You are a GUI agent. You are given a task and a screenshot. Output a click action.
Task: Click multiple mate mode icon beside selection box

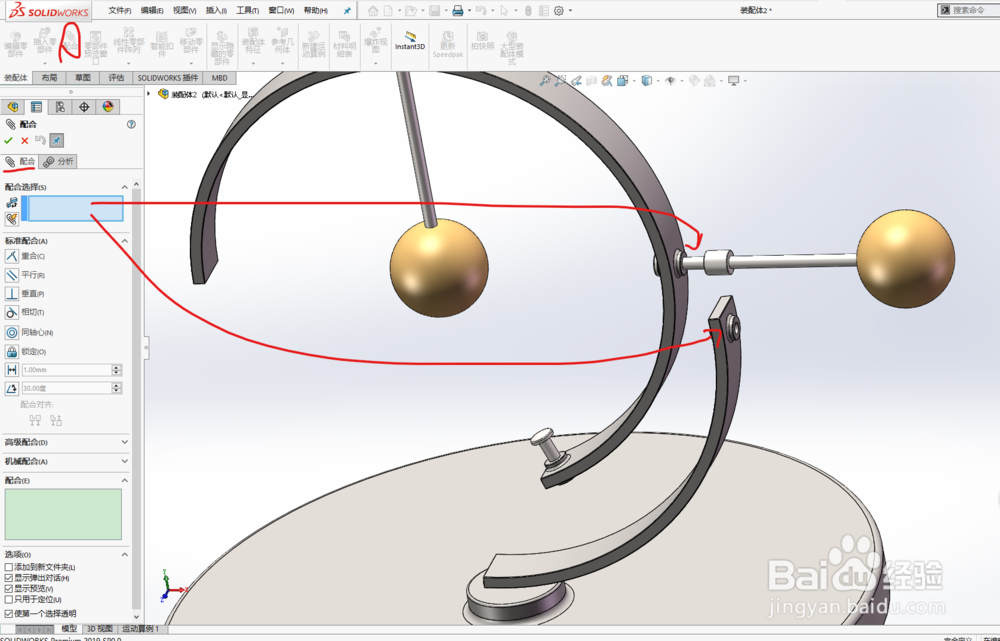coord(11,219)
